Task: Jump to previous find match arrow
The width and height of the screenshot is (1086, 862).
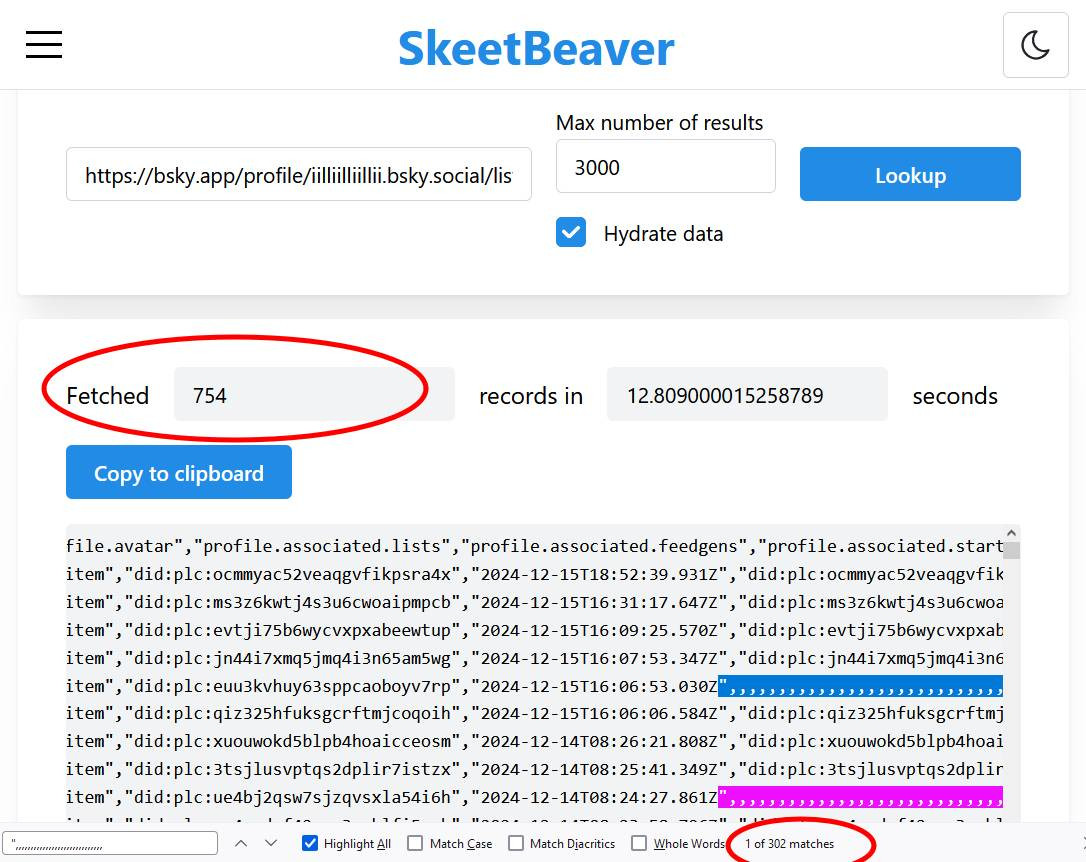Action: (x=241, y=843)
